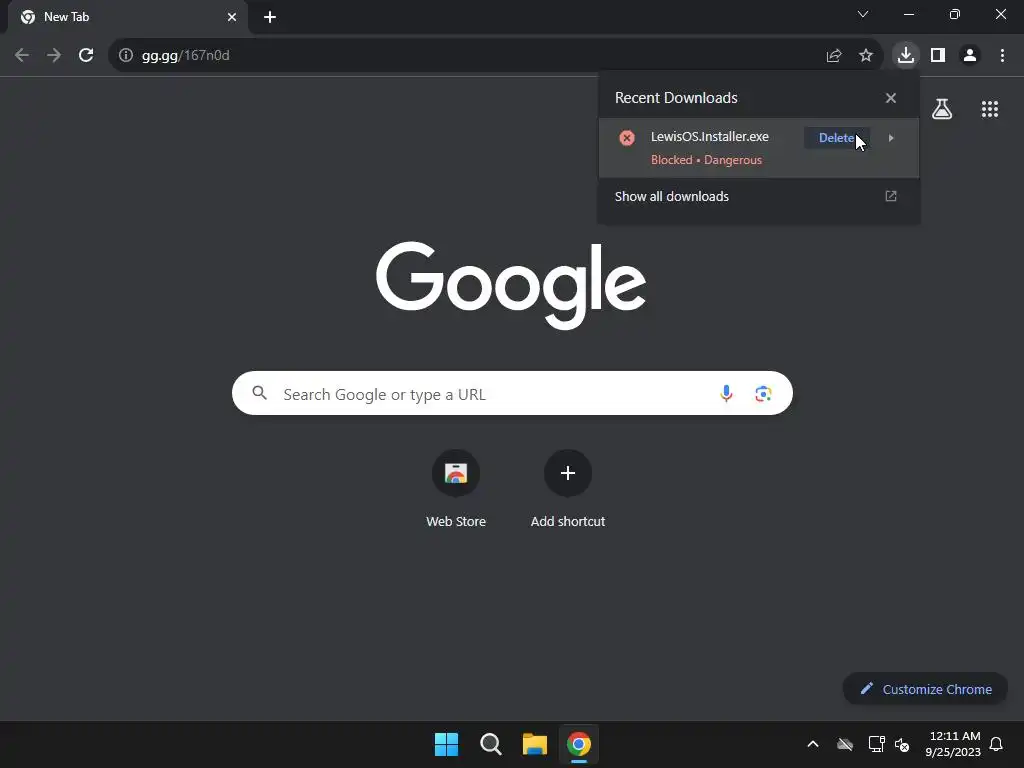The image size is (1024, 768).
Task: Open the side panel
Action: (938, 56)
